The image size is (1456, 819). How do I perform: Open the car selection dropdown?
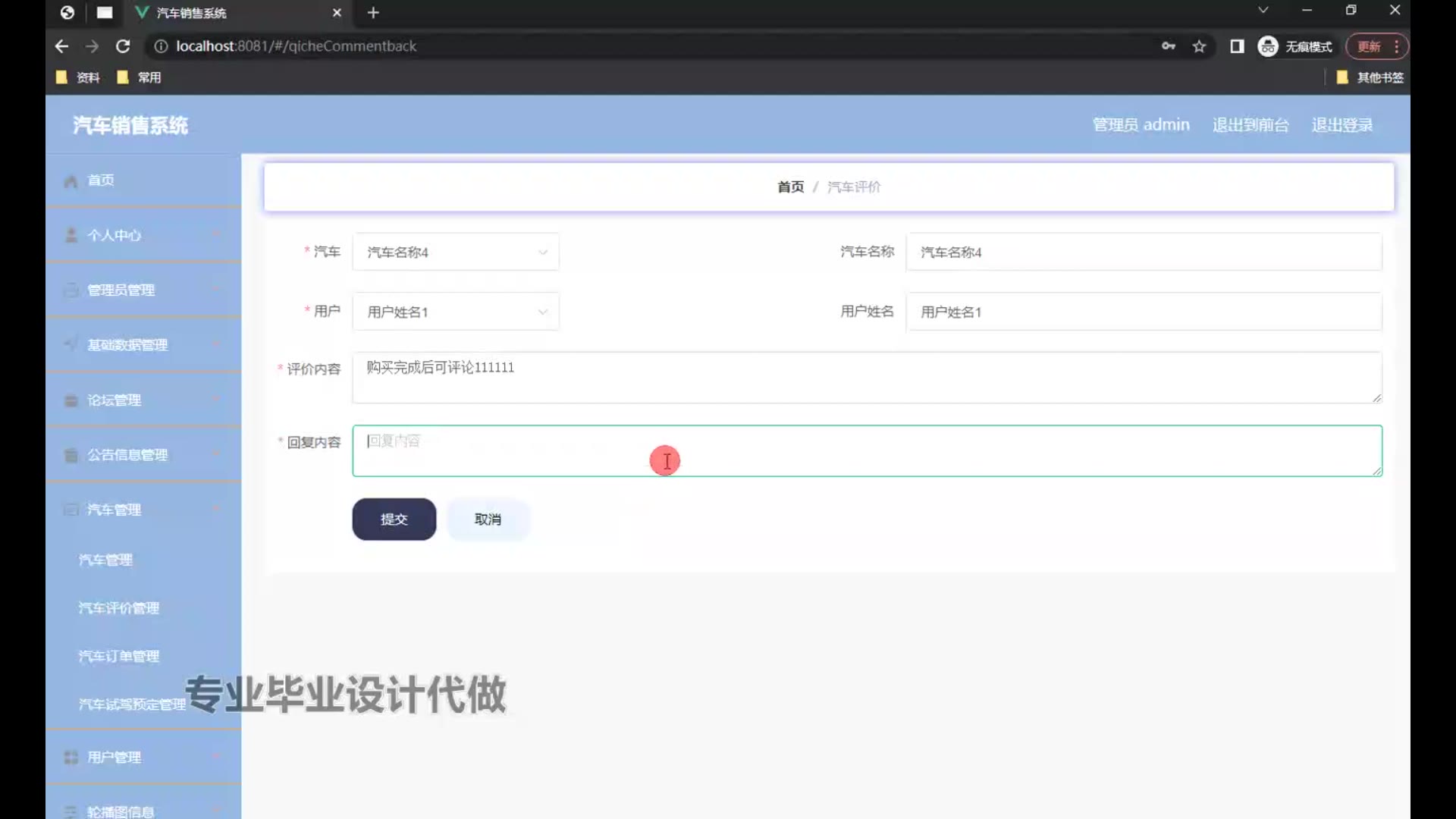(455, 253)
